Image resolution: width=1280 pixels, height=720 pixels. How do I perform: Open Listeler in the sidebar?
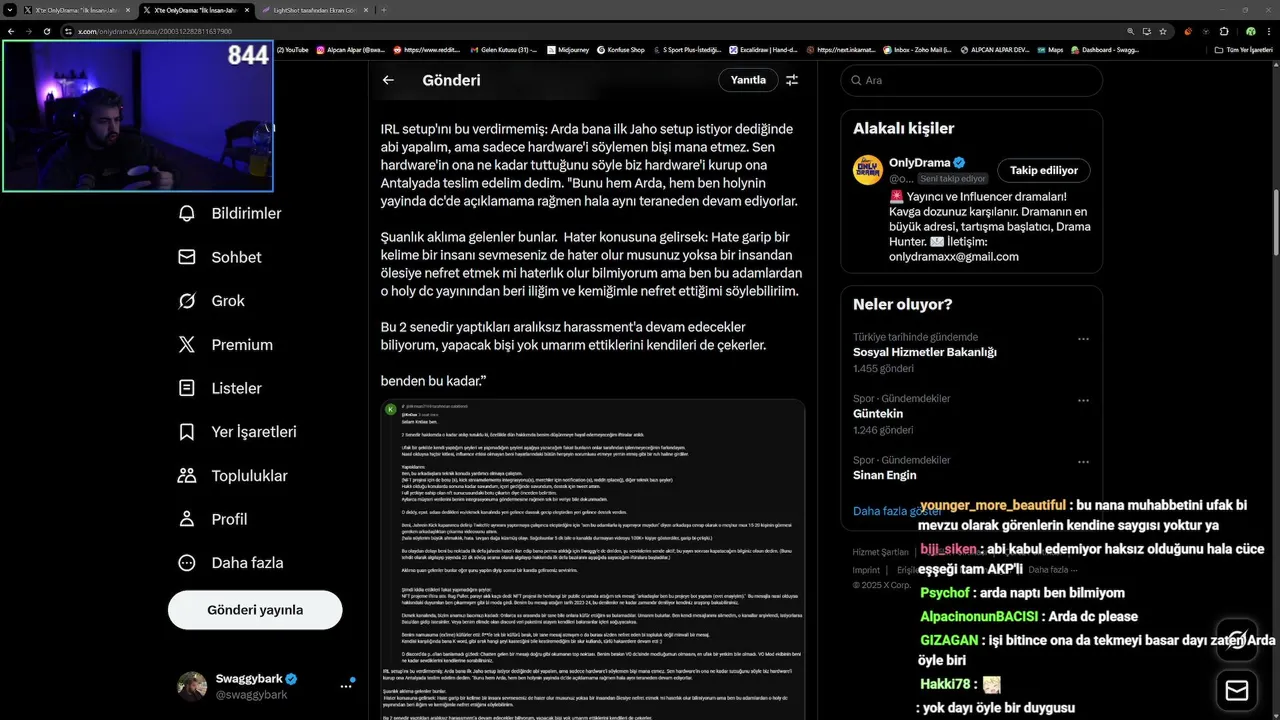tap(220, 388)
